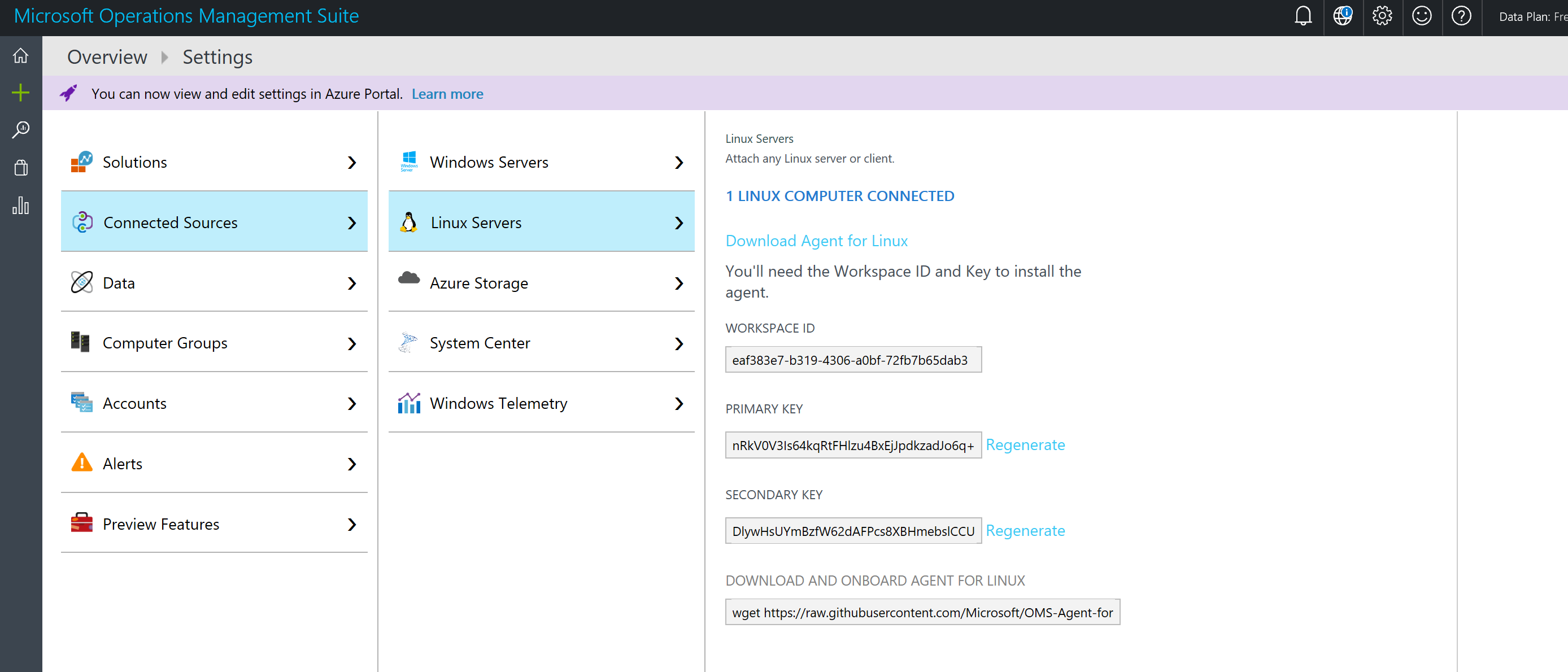Click the Azure Storage cloud icon

point(409,278)
